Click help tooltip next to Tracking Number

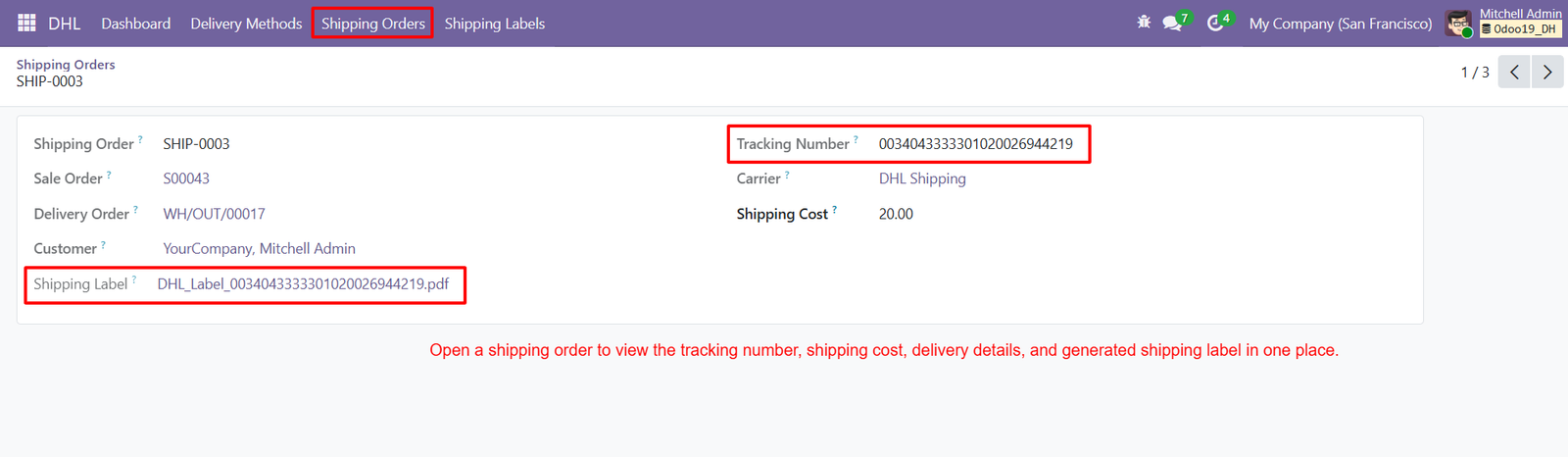(x=856, y=139)
